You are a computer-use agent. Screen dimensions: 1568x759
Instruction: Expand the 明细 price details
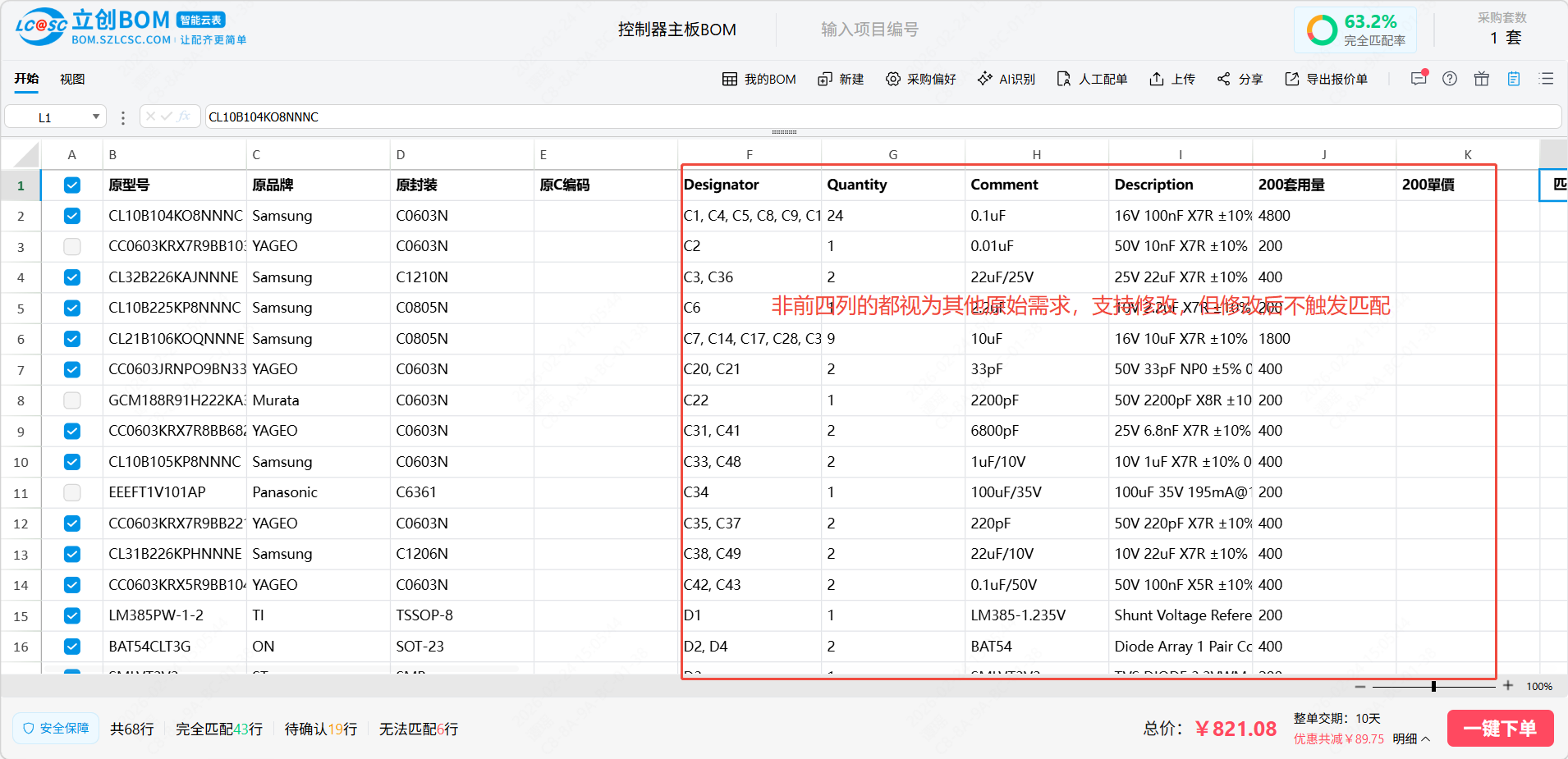[1411, 738]
